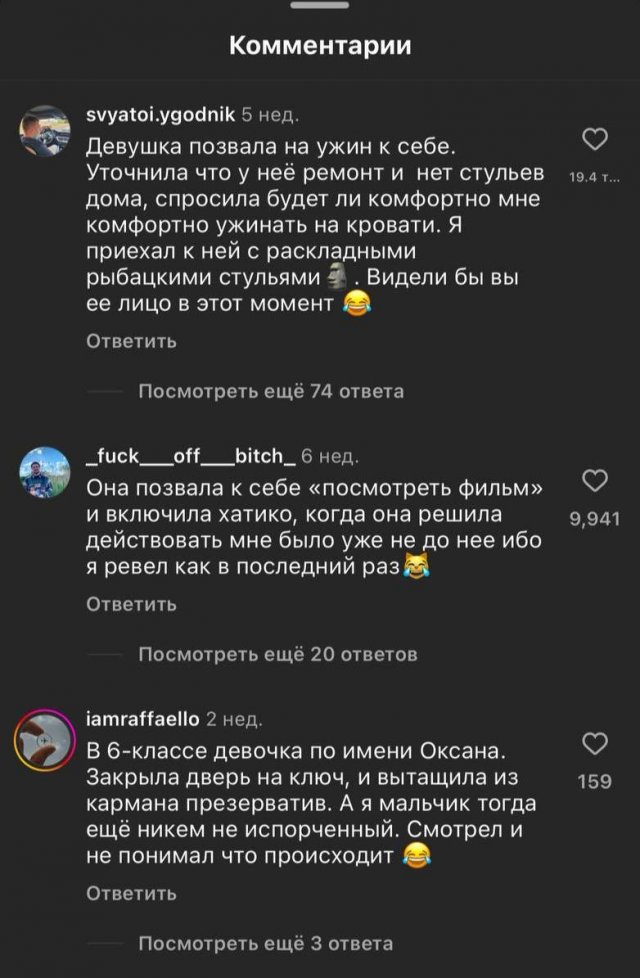Like the comment by iamraffaello
This screenshot has height=978, width=640.
(x=595, y=744)
